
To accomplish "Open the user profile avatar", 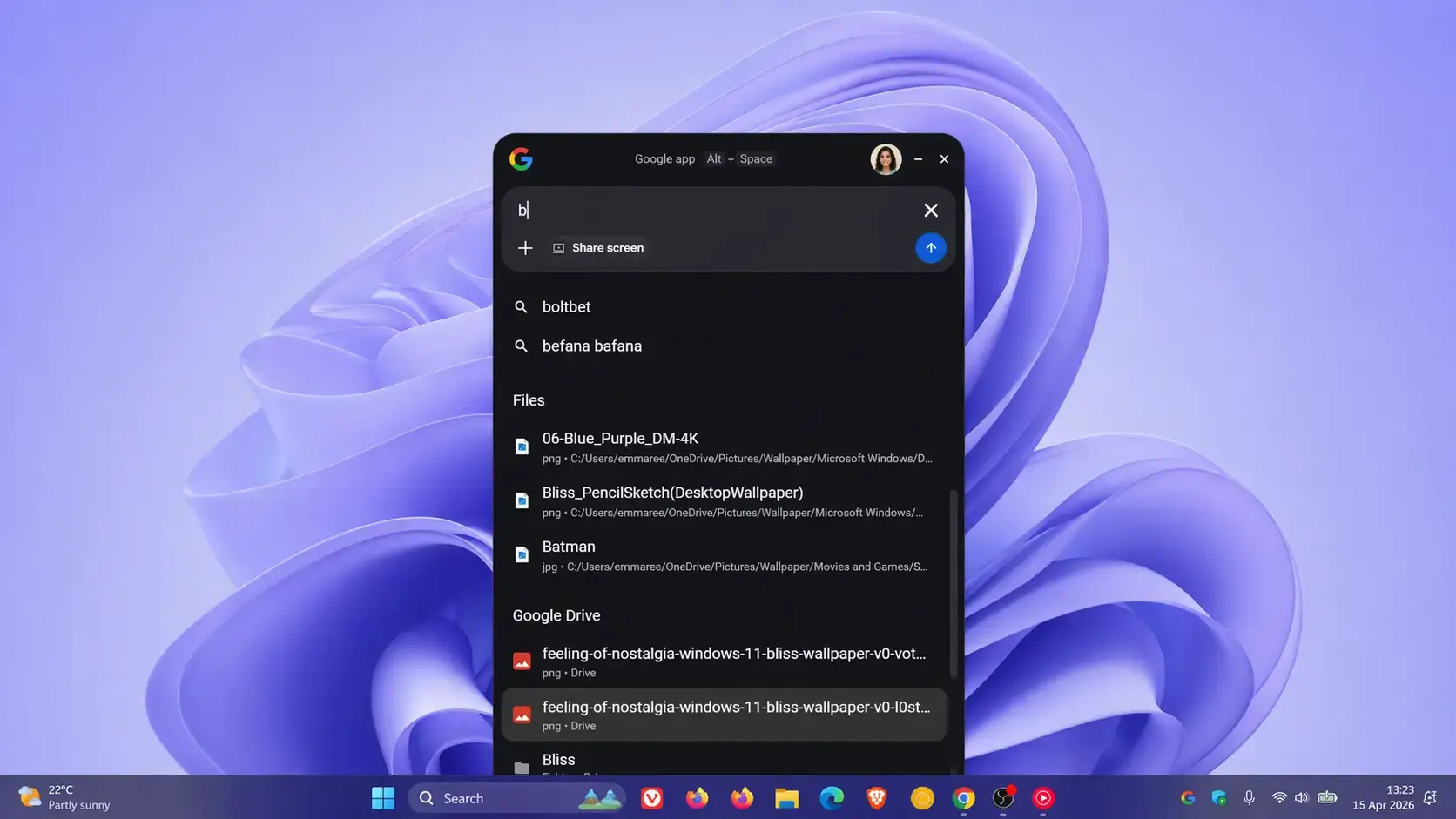I will tap(886, 159).
